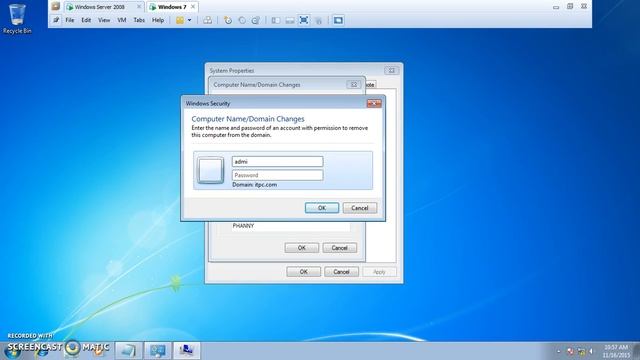
Task: Click Cancel in System Properties window
Action: click(341, 272)
